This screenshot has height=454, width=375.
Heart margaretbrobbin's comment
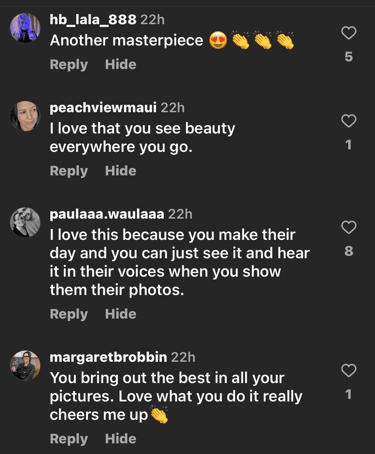[x=349, y=371]
